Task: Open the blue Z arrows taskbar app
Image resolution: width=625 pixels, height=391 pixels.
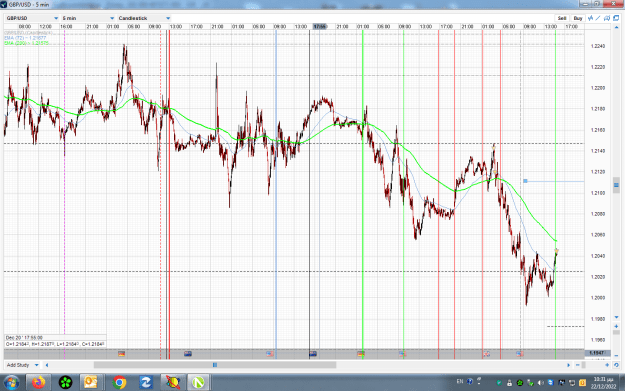Action: 146,383
